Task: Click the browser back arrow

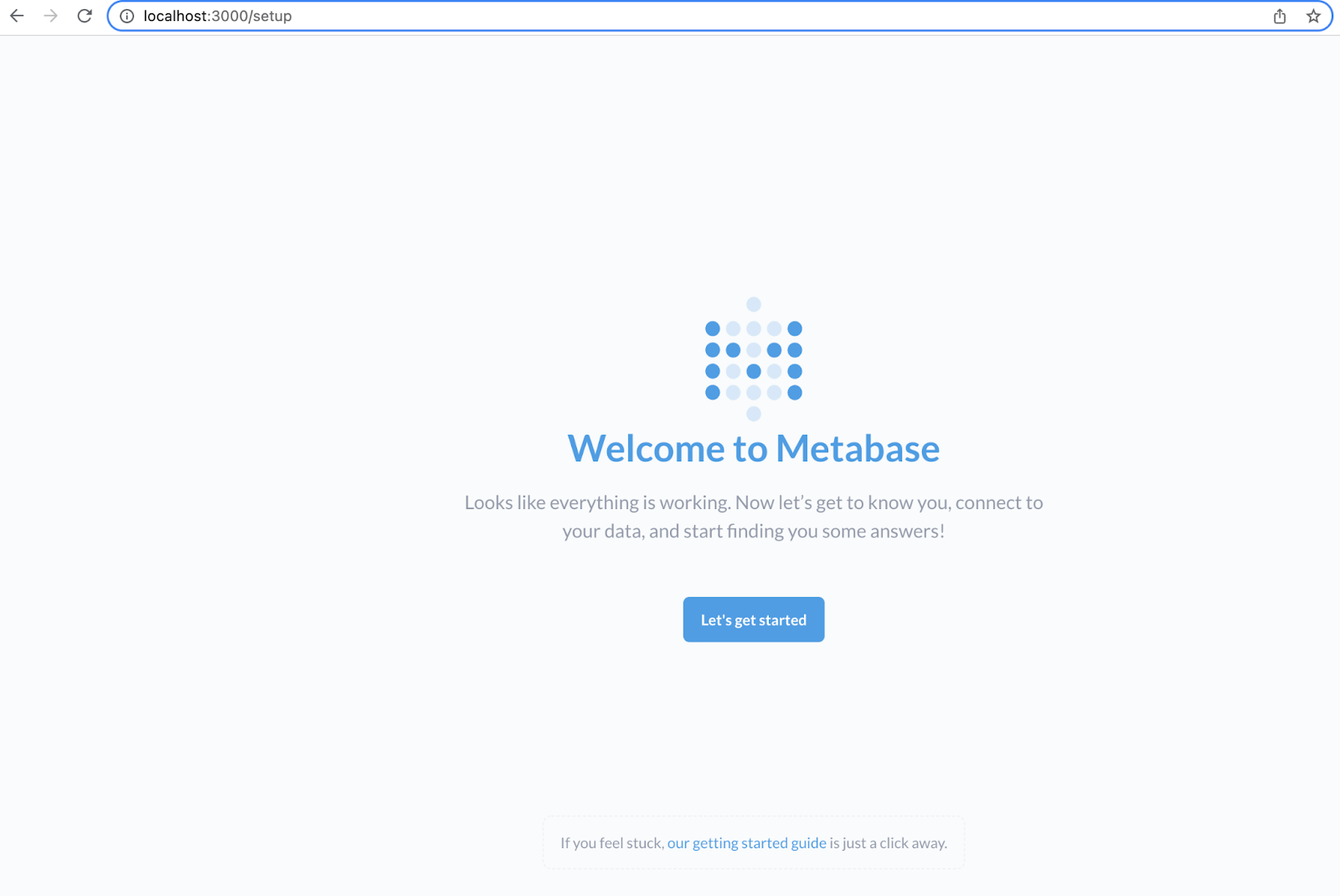Action: [17, 16]
